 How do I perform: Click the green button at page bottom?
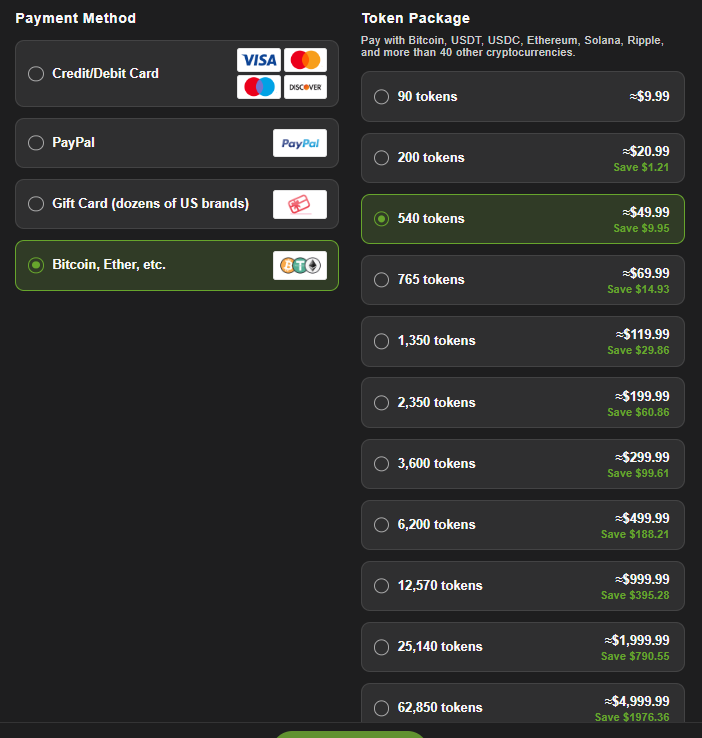[x=350, y=734]
